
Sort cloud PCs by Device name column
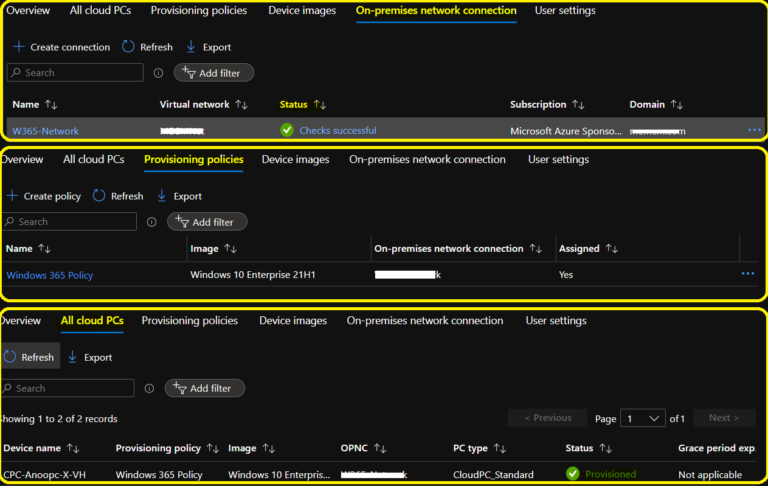[x=73, y=448]
